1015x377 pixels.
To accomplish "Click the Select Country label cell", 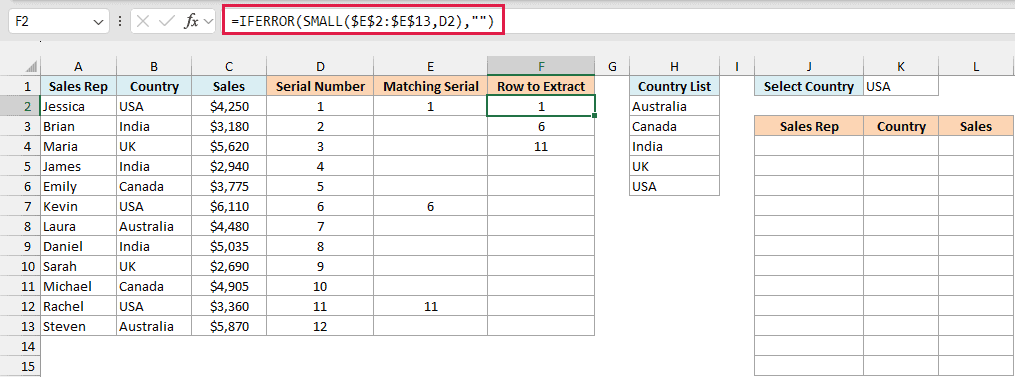I will point(809,86).
